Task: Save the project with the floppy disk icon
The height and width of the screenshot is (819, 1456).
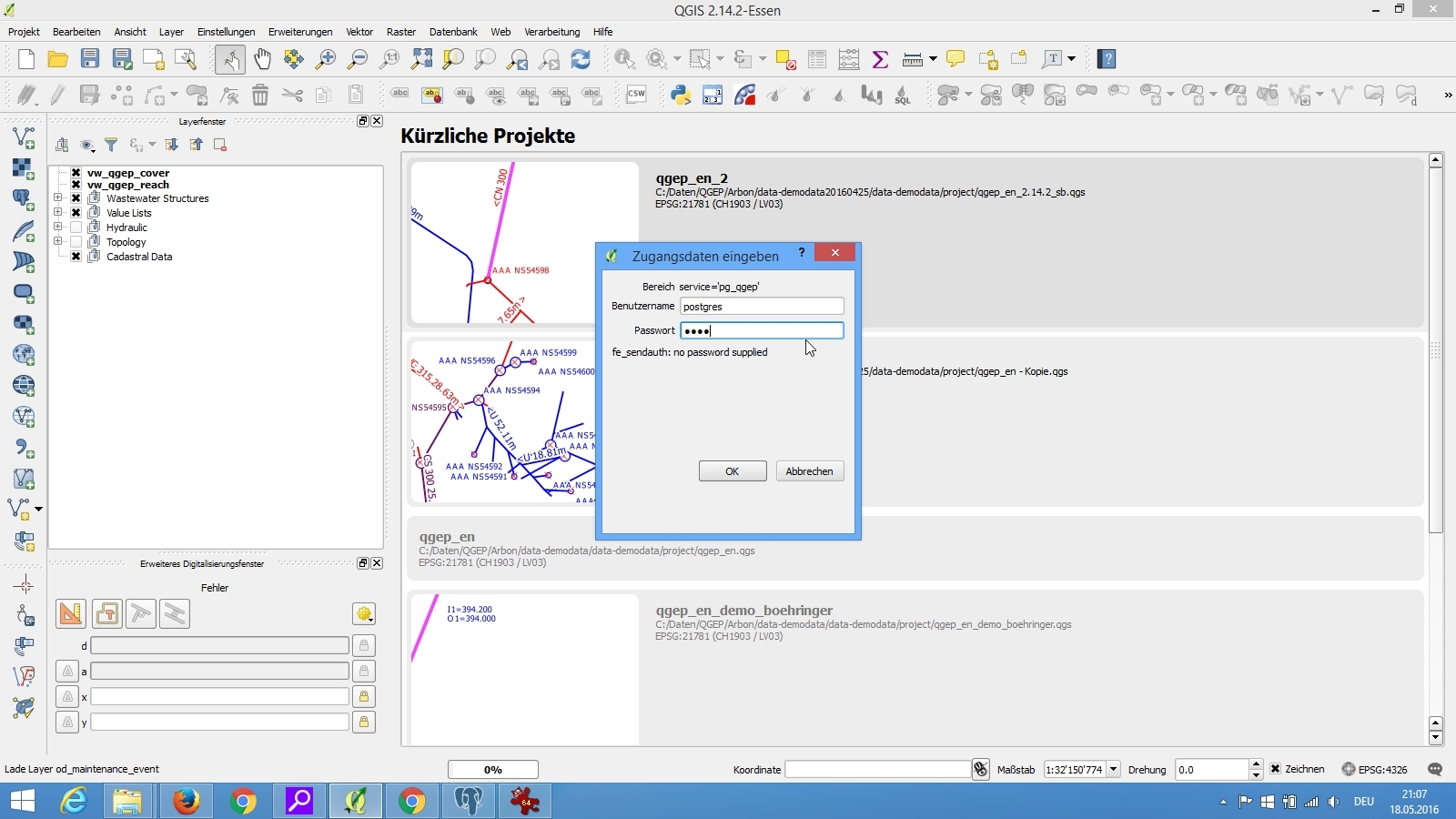Action: [90, 59]
